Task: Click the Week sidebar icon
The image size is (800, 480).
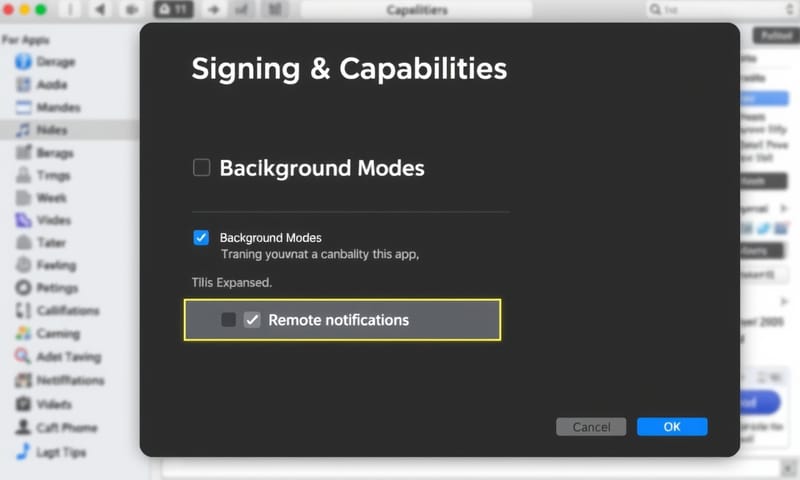Action: 23,197
